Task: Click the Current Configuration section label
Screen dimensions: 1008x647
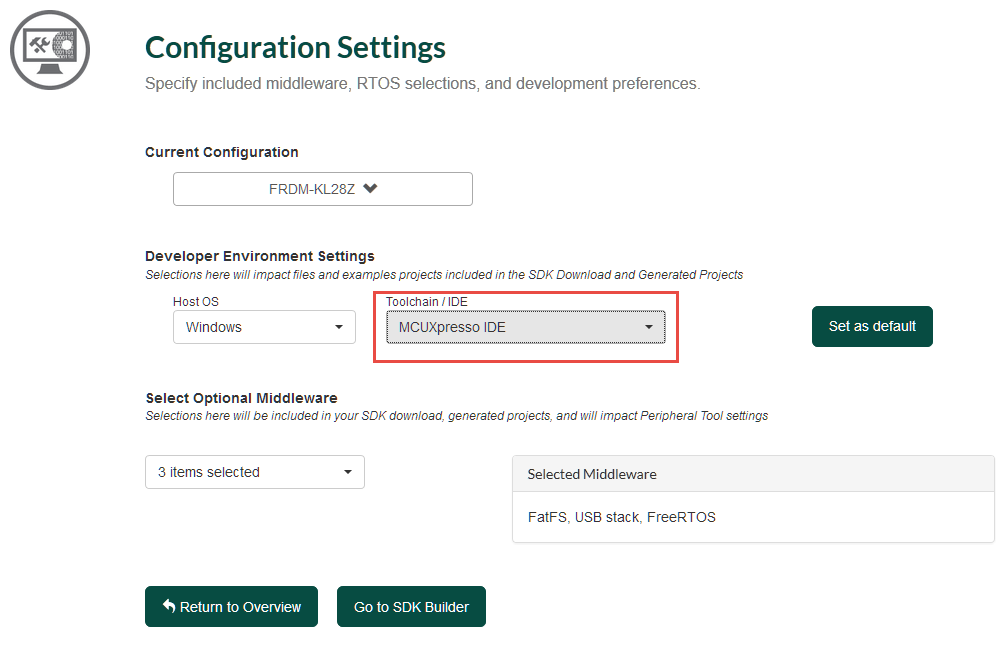Action: click(221, 151)
